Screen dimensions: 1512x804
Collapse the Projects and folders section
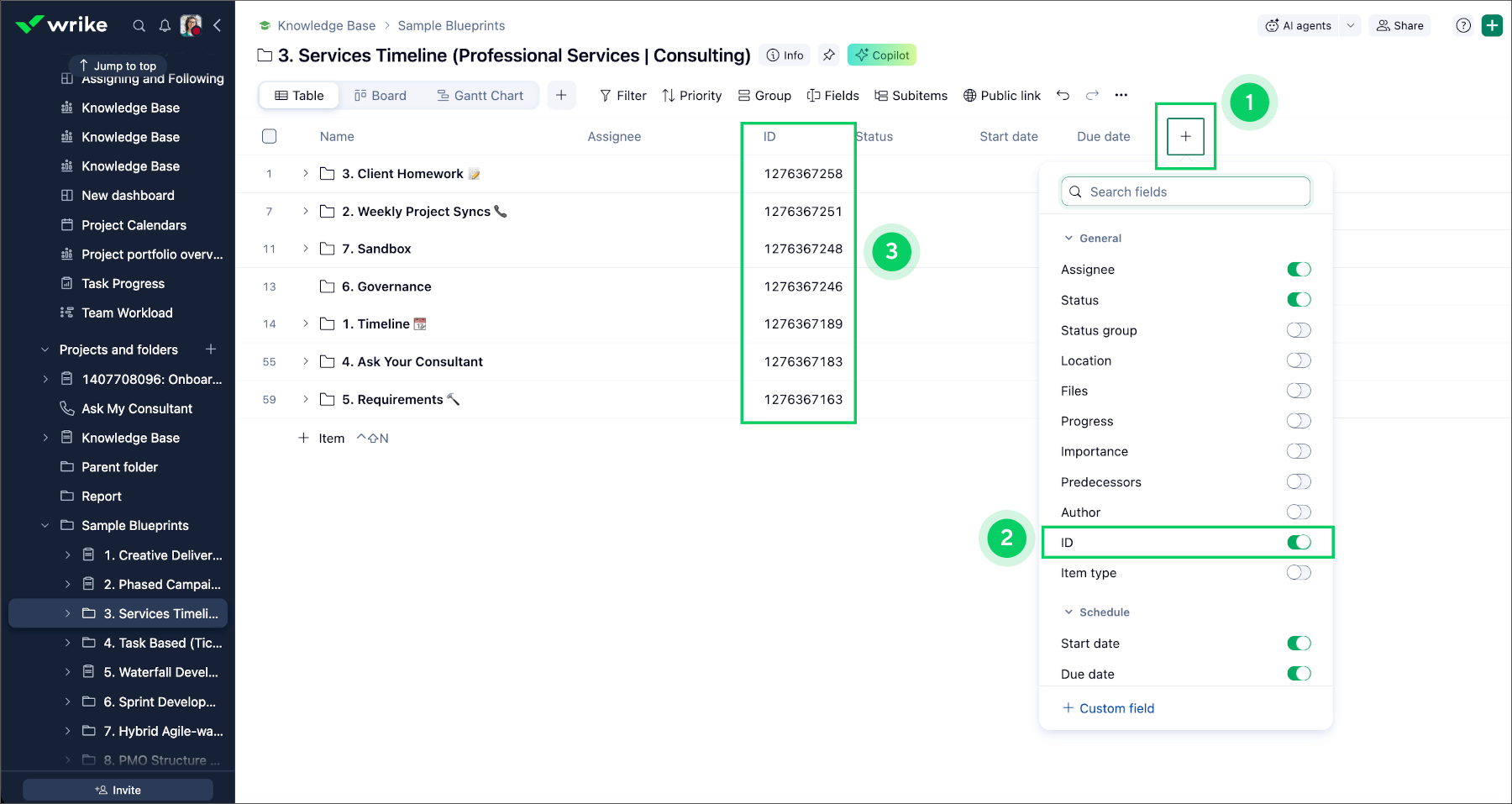(x=45, y=349)
